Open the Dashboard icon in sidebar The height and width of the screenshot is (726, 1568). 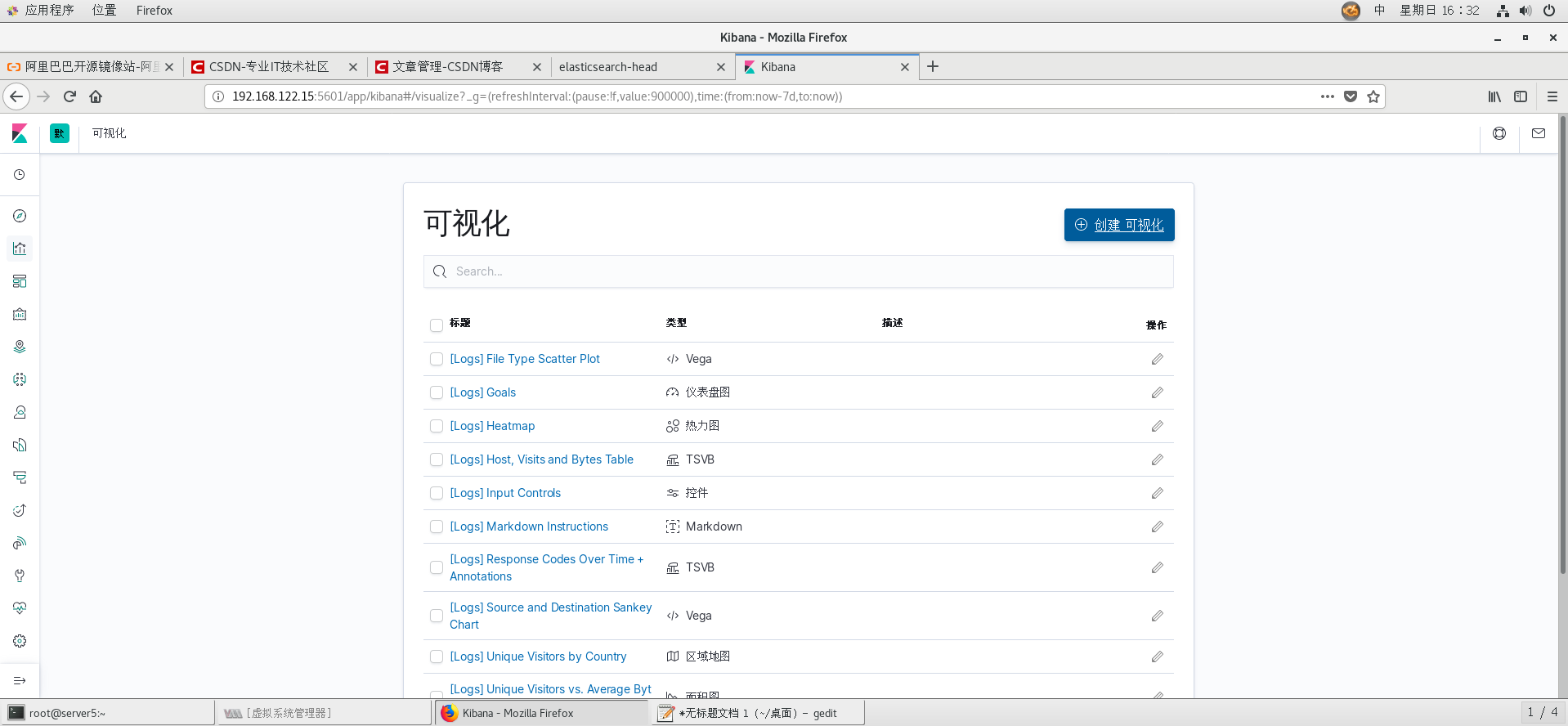pos(20,281)
